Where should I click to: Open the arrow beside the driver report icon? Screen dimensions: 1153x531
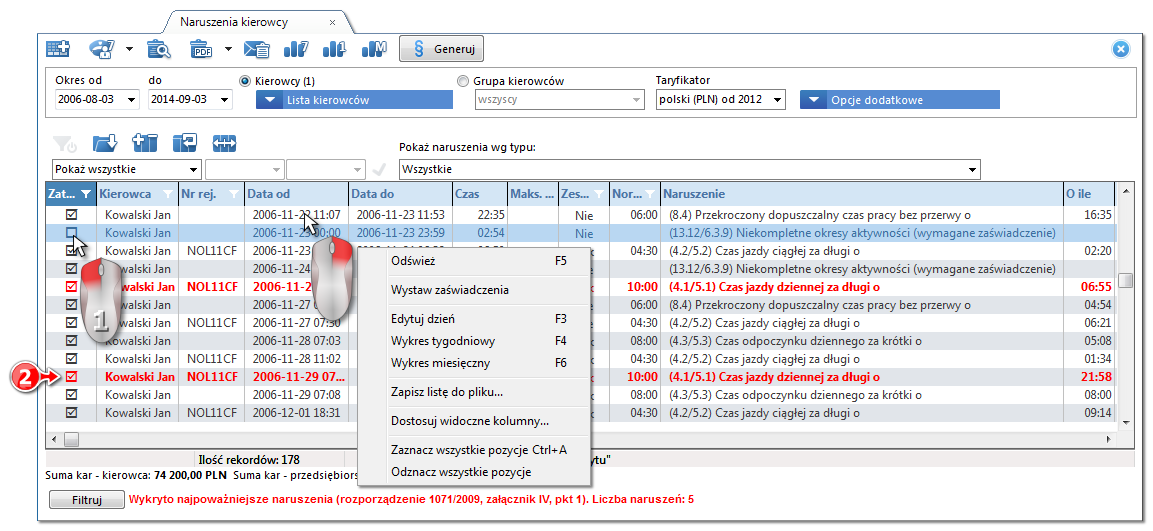click(129, 49)
